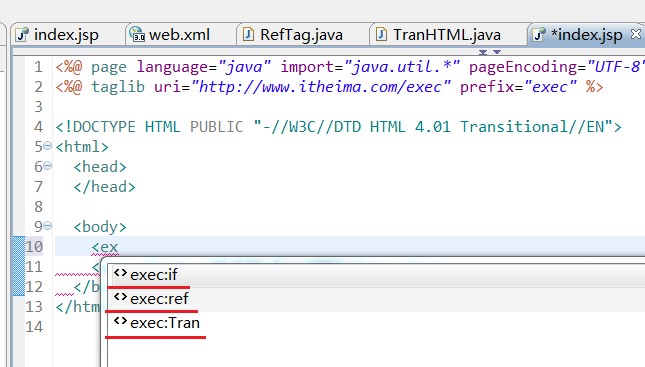Click the *index.jsp tab JSP icon

[539, 35]
